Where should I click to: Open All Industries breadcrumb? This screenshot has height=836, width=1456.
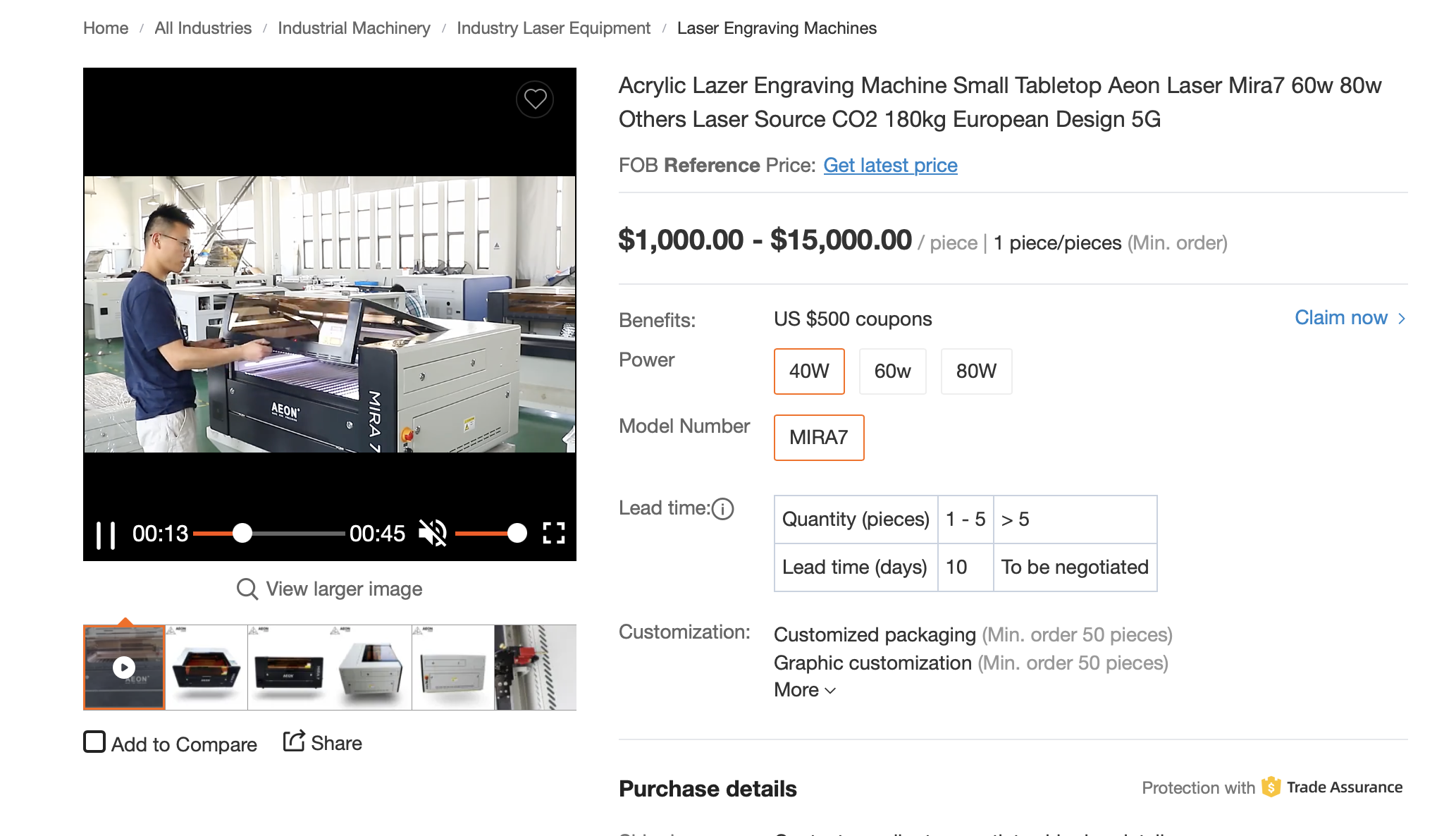[203, 28]
